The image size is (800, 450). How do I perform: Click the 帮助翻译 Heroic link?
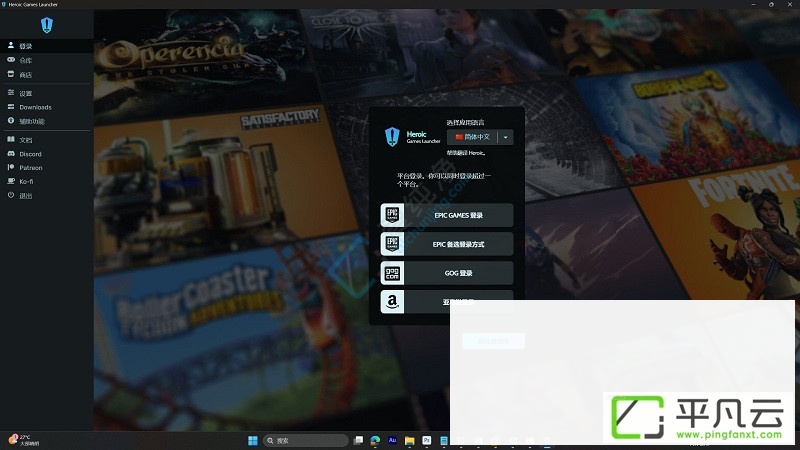[x=466, y=153]
